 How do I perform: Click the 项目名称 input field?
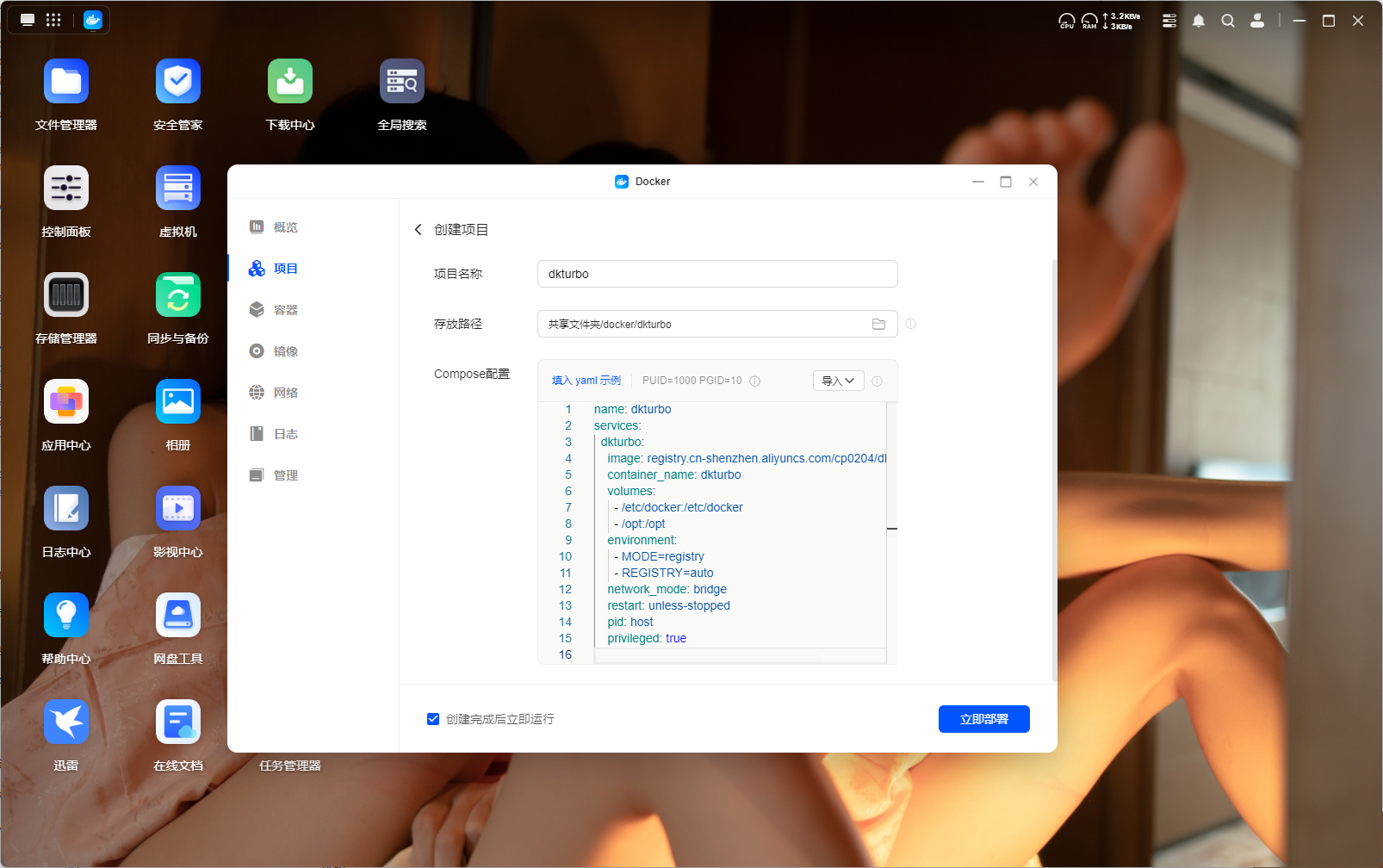(x=717, y=274)
